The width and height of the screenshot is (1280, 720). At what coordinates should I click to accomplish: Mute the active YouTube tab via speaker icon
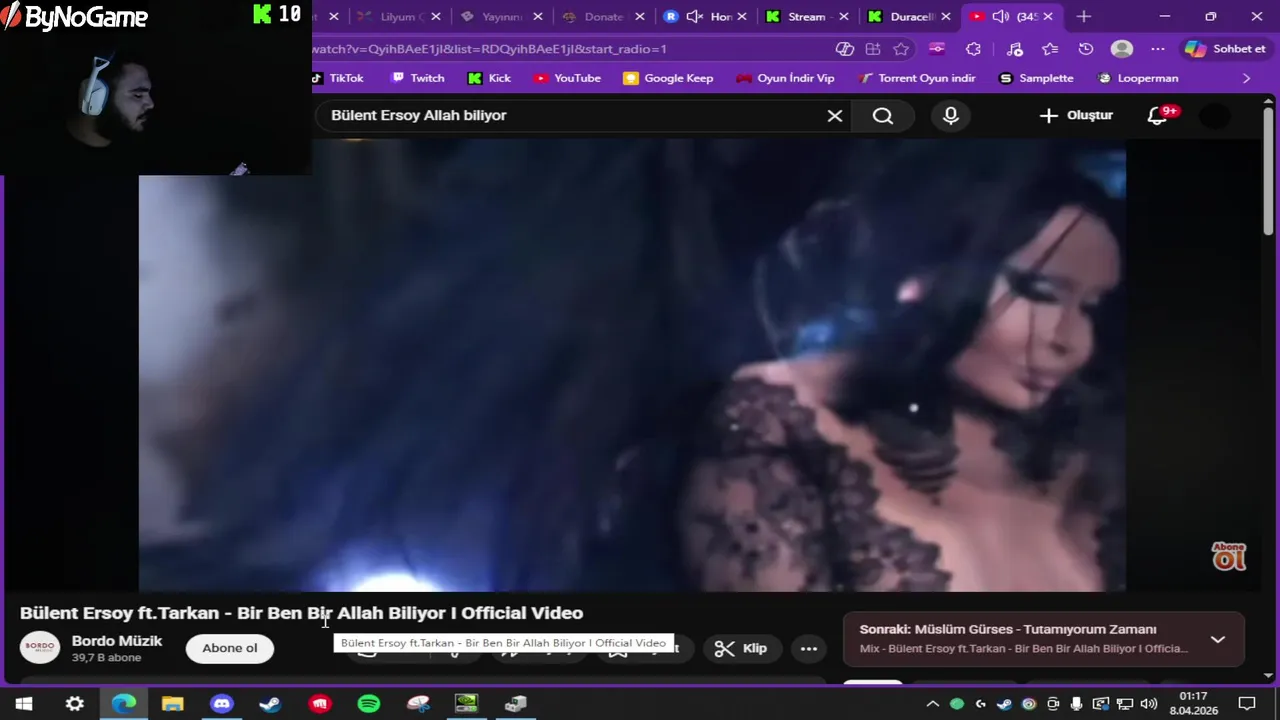(x=1001, y=17)
